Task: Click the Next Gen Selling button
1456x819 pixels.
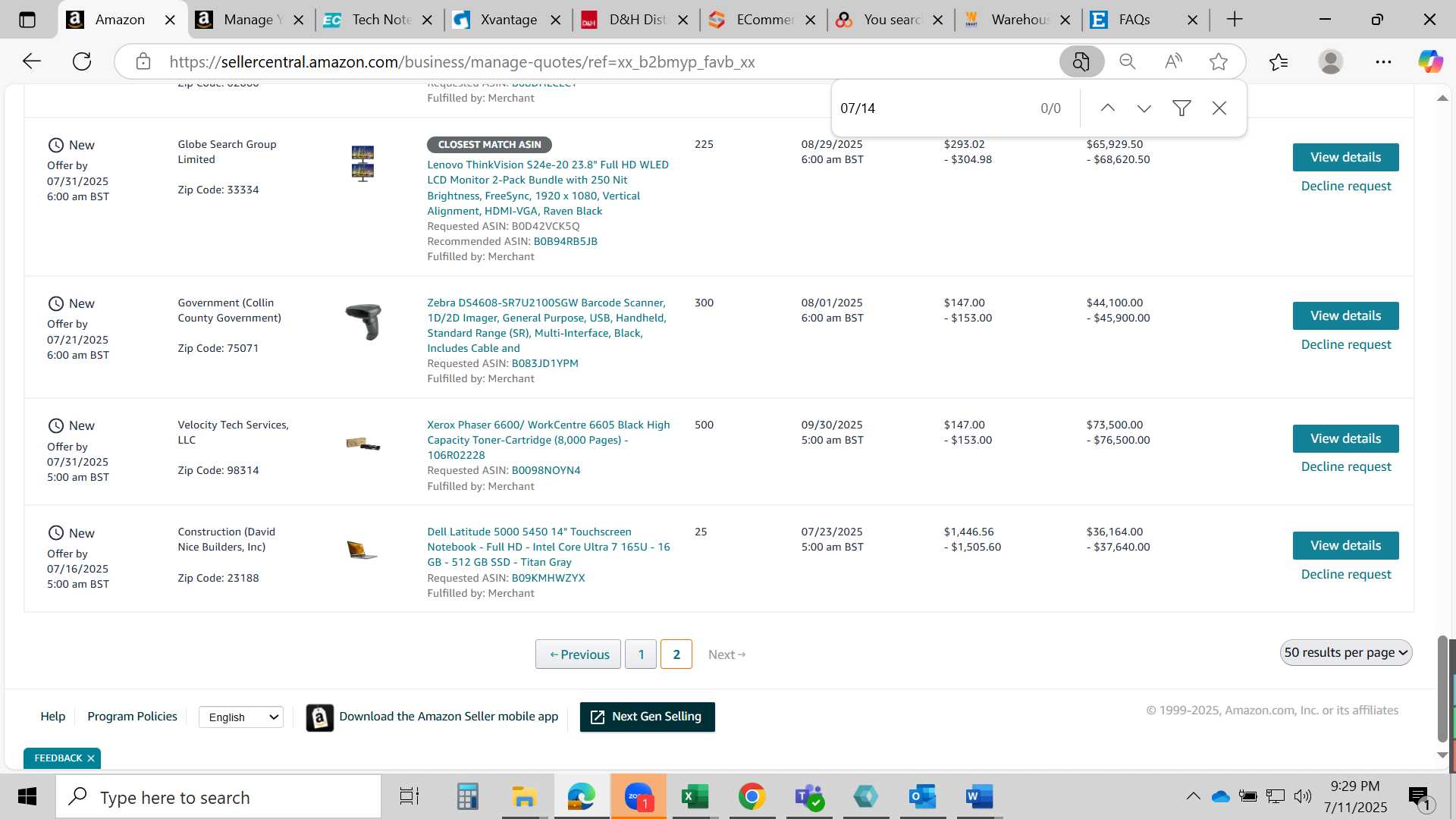Action: tap(647, 717)
